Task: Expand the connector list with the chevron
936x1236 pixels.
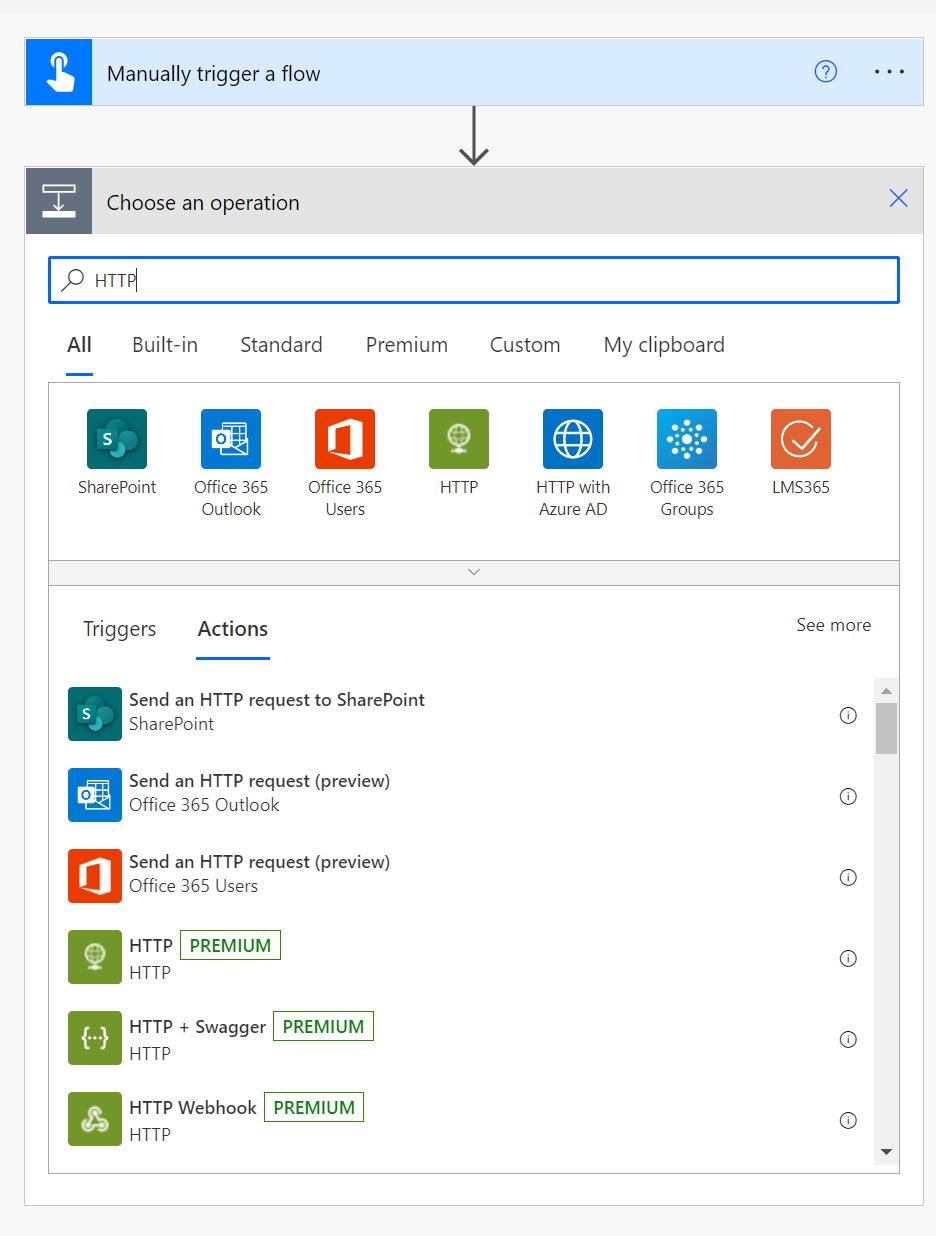Action: (x=474, y=572)
